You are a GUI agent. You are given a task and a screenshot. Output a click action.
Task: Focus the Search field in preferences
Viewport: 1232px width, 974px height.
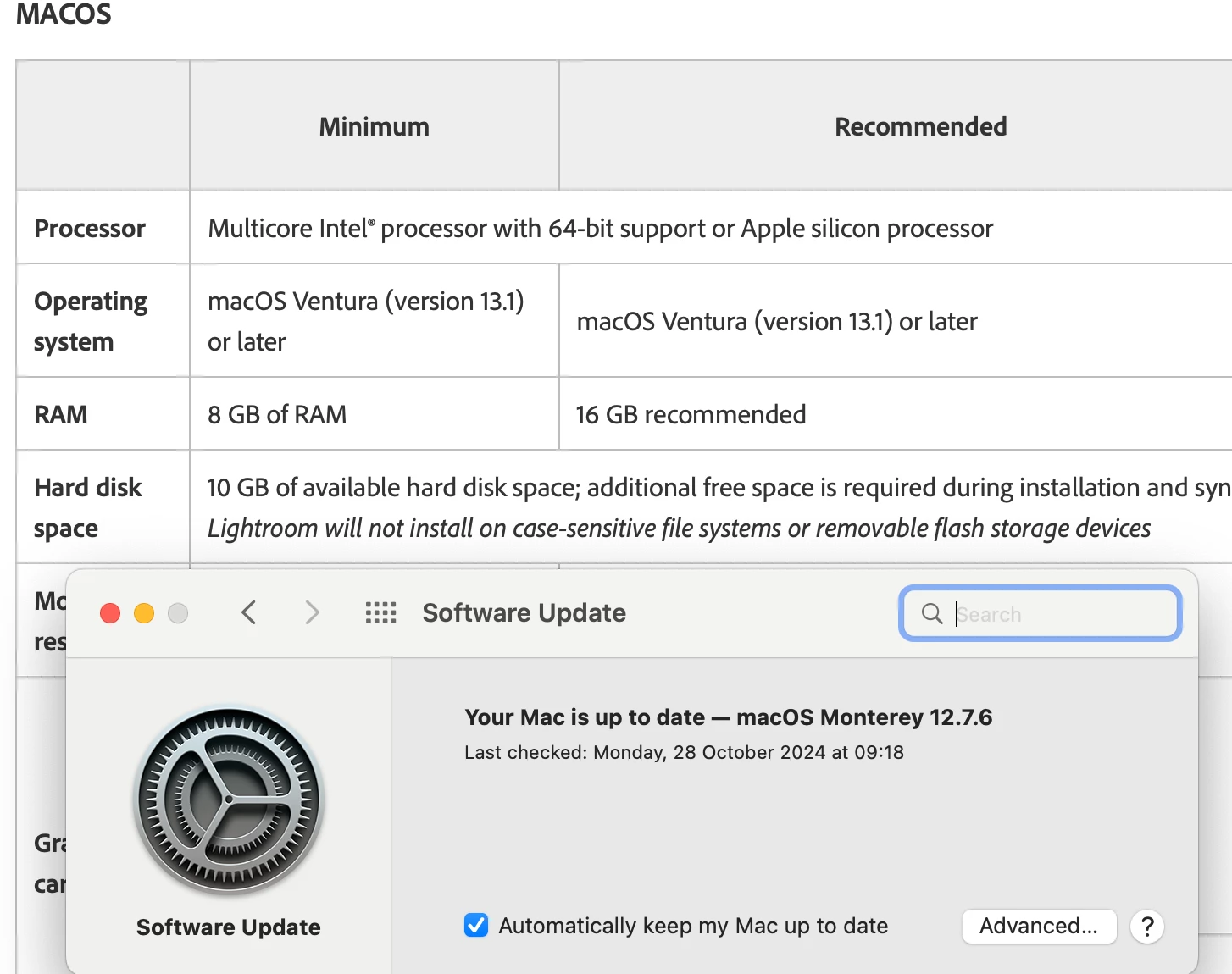[x=1041, y=613]
